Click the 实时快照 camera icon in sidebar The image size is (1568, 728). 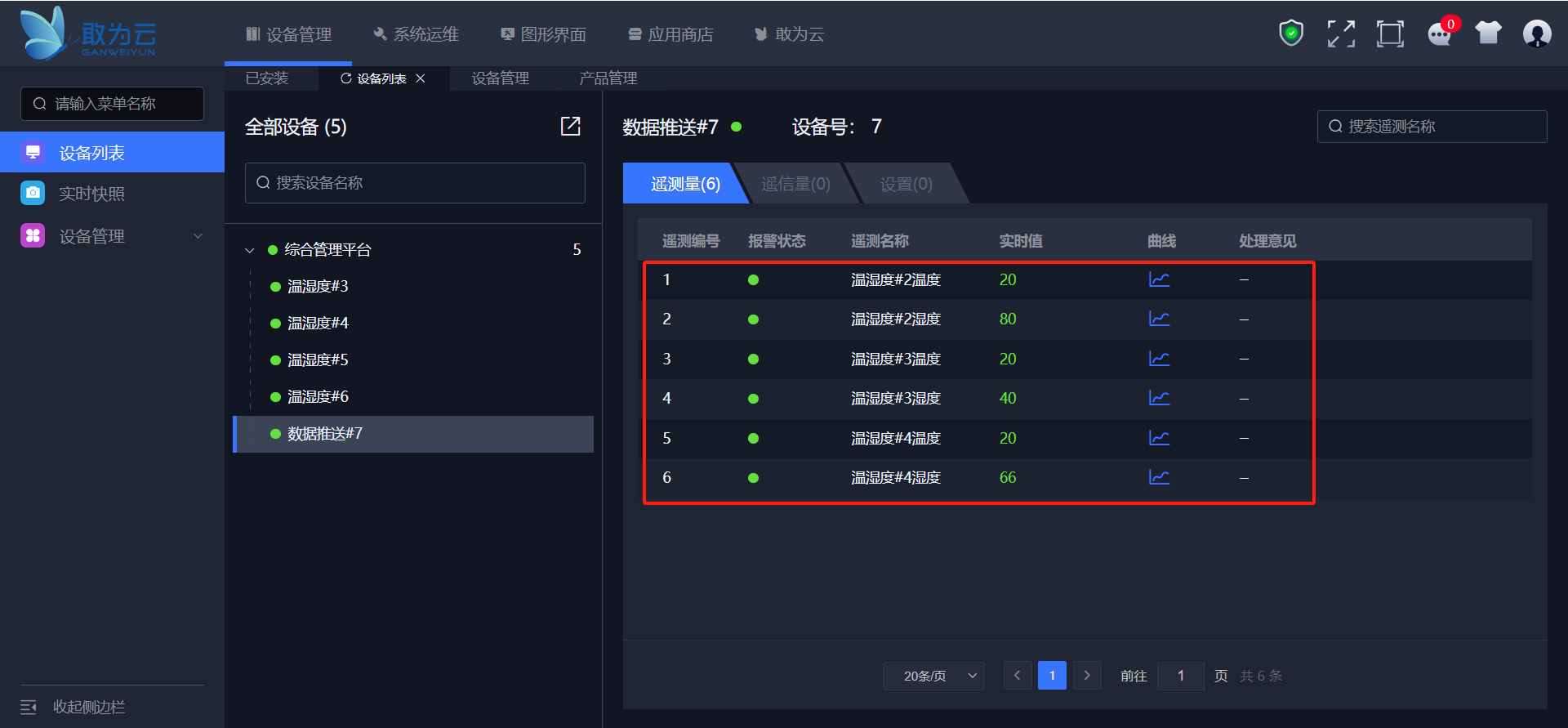pyautogui.click(x=33, y=193)
